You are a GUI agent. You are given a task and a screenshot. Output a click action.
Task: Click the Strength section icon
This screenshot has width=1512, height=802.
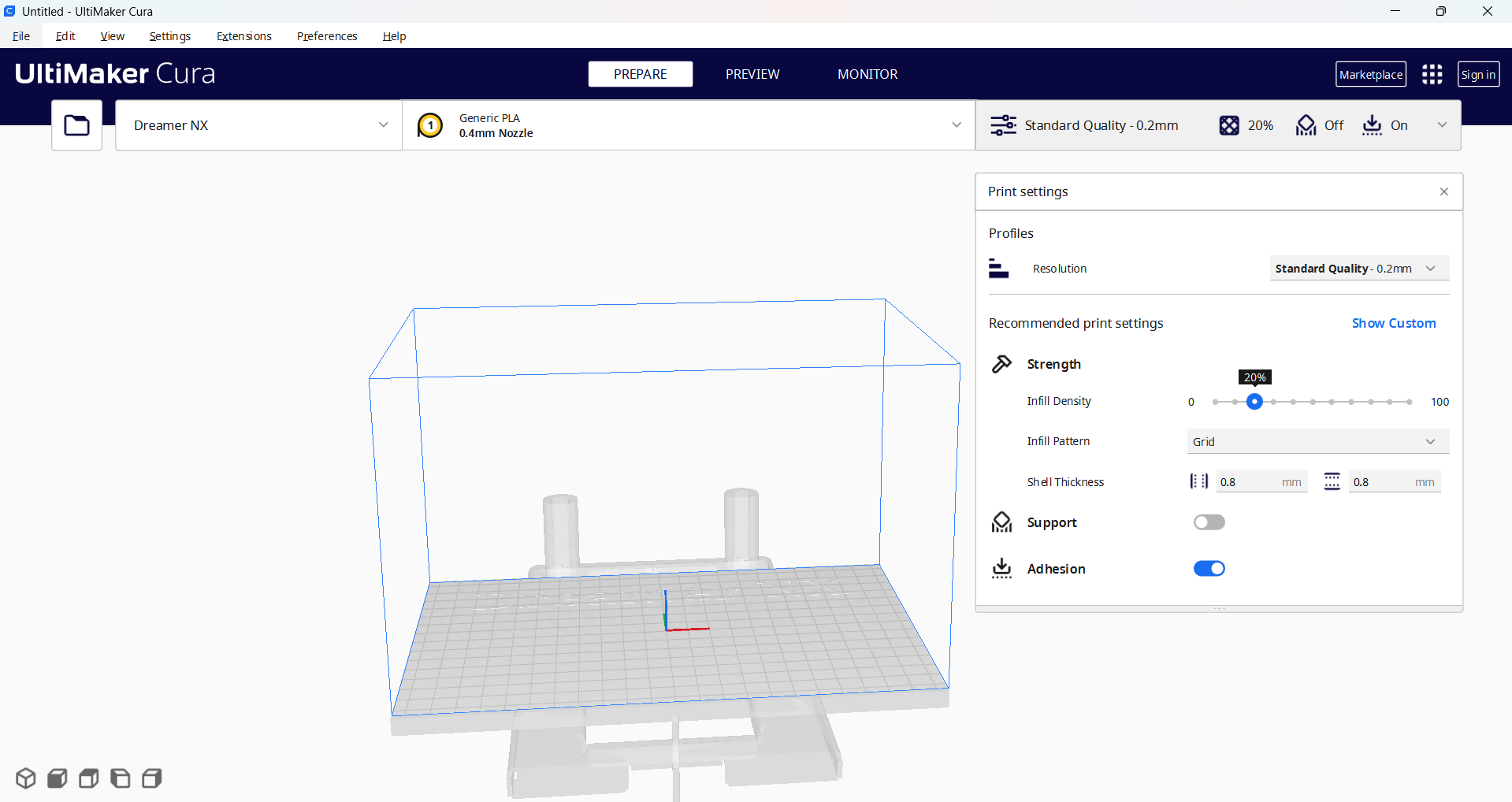point(1001,364)
